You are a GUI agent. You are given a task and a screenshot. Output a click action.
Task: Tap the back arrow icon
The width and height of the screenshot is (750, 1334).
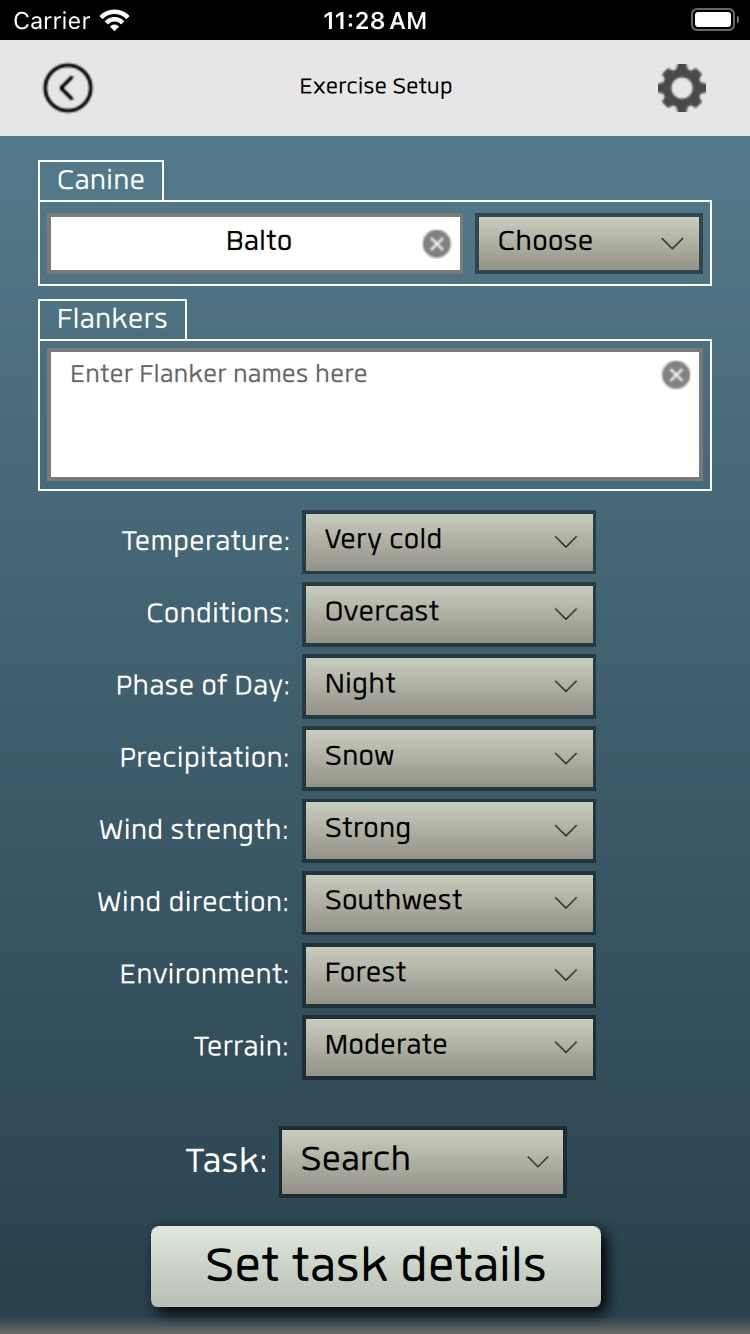point(68,88)
